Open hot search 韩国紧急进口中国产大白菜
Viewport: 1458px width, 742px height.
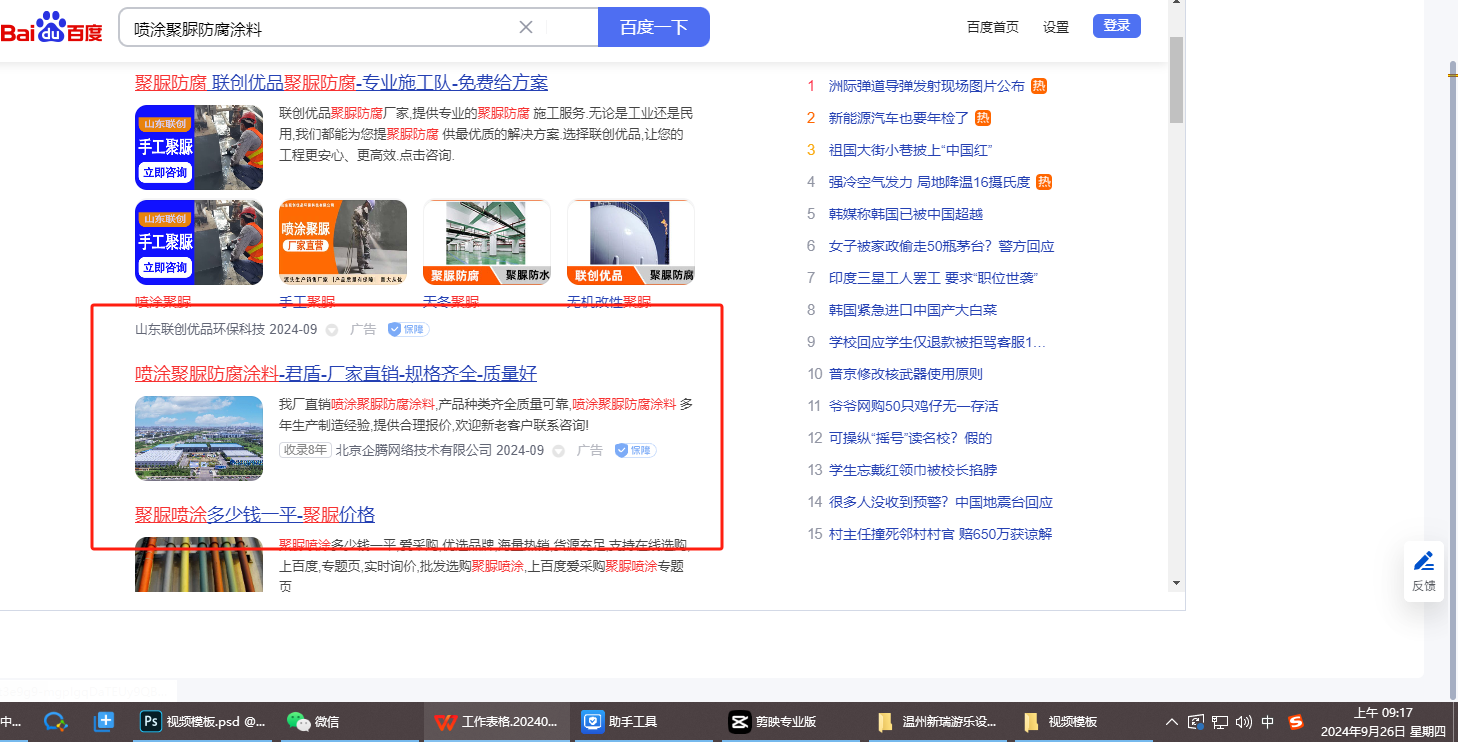913,310
